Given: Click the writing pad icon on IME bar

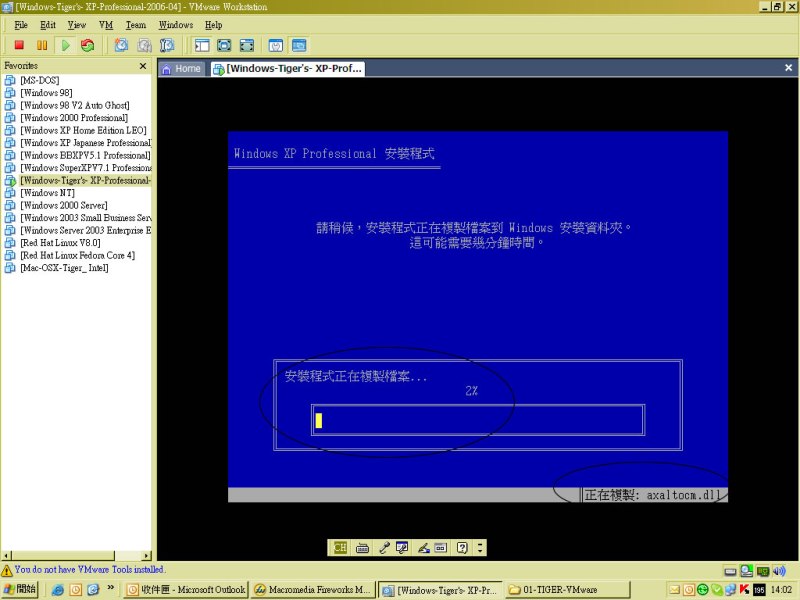Looking at the screenshot, I should coord(441,548).
